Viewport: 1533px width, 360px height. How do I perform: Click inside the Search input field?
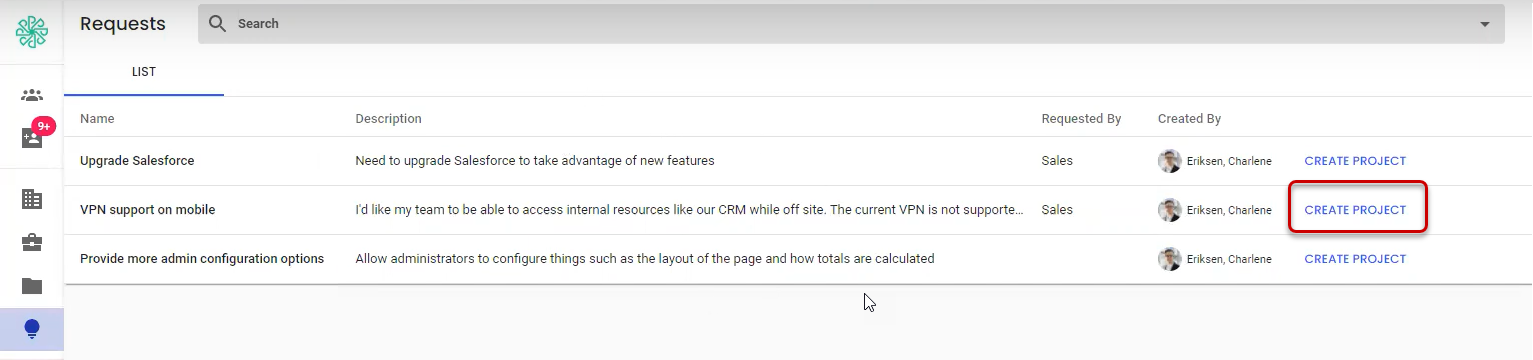[851, 24]
